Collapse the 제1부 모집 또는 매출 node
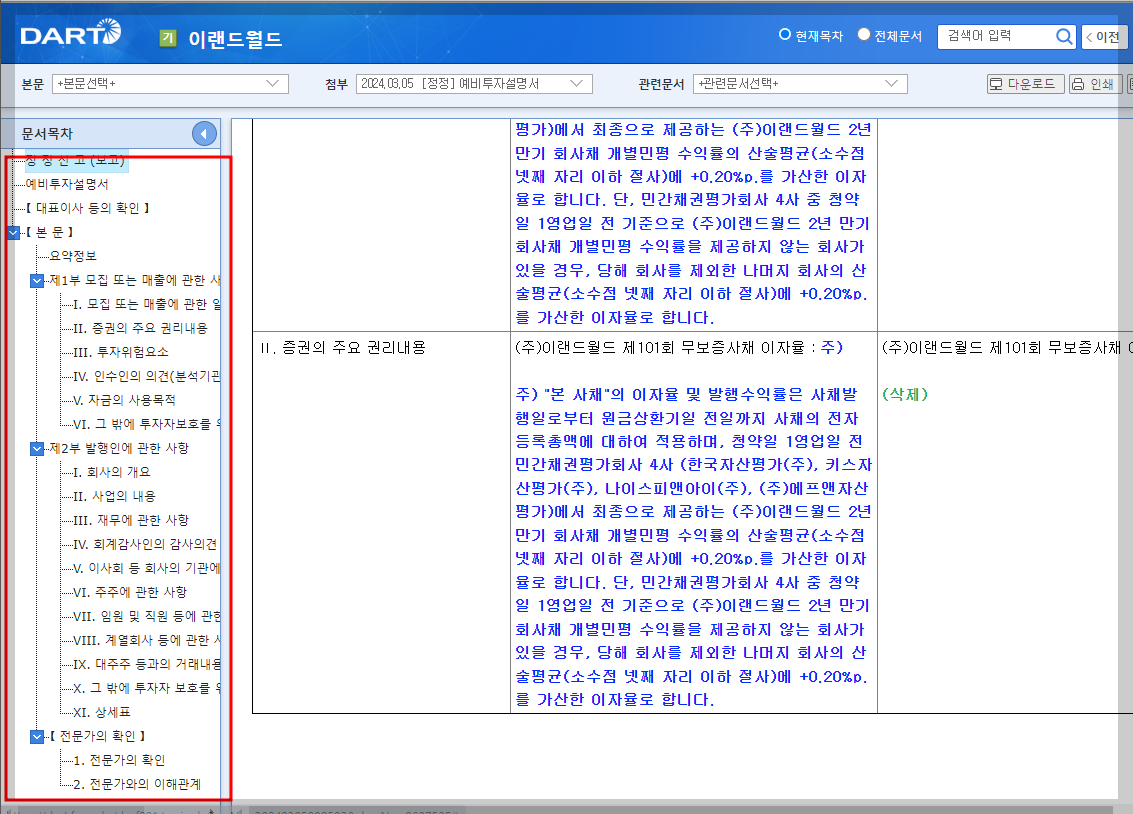This screenshot has height=814, width=1133. point(38,280)
